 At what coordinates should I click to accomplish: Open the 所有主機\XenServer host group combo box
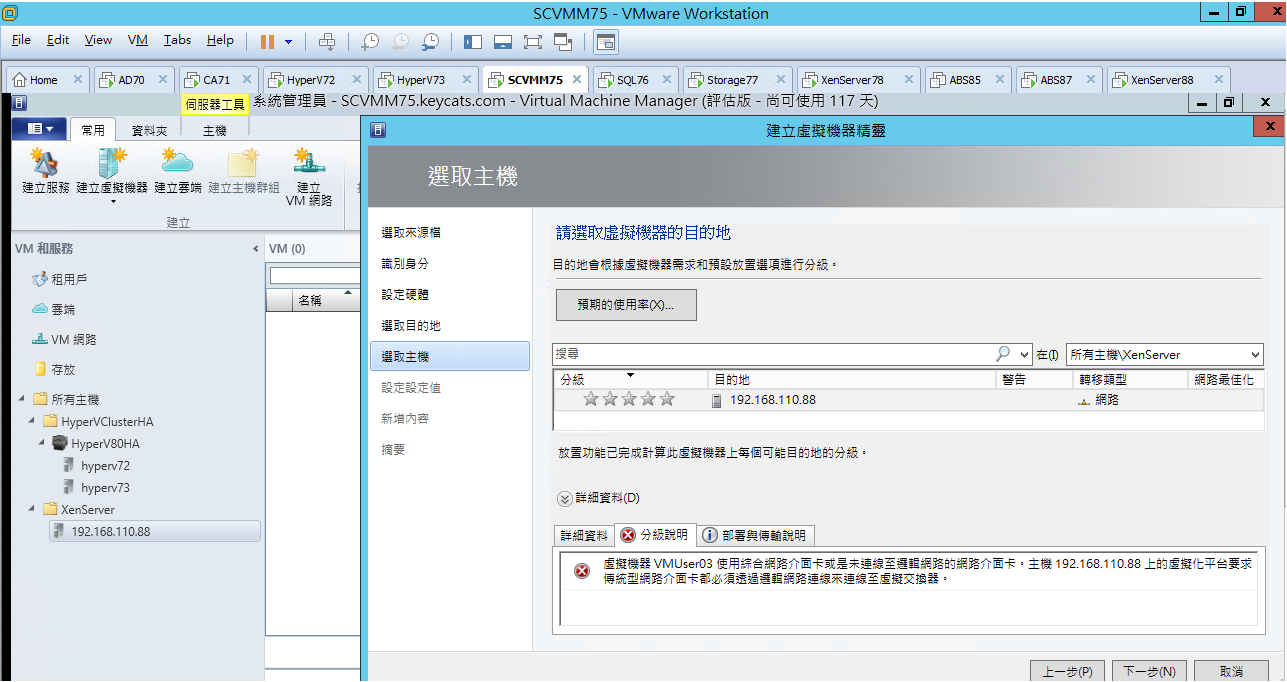pos(1164,355)
